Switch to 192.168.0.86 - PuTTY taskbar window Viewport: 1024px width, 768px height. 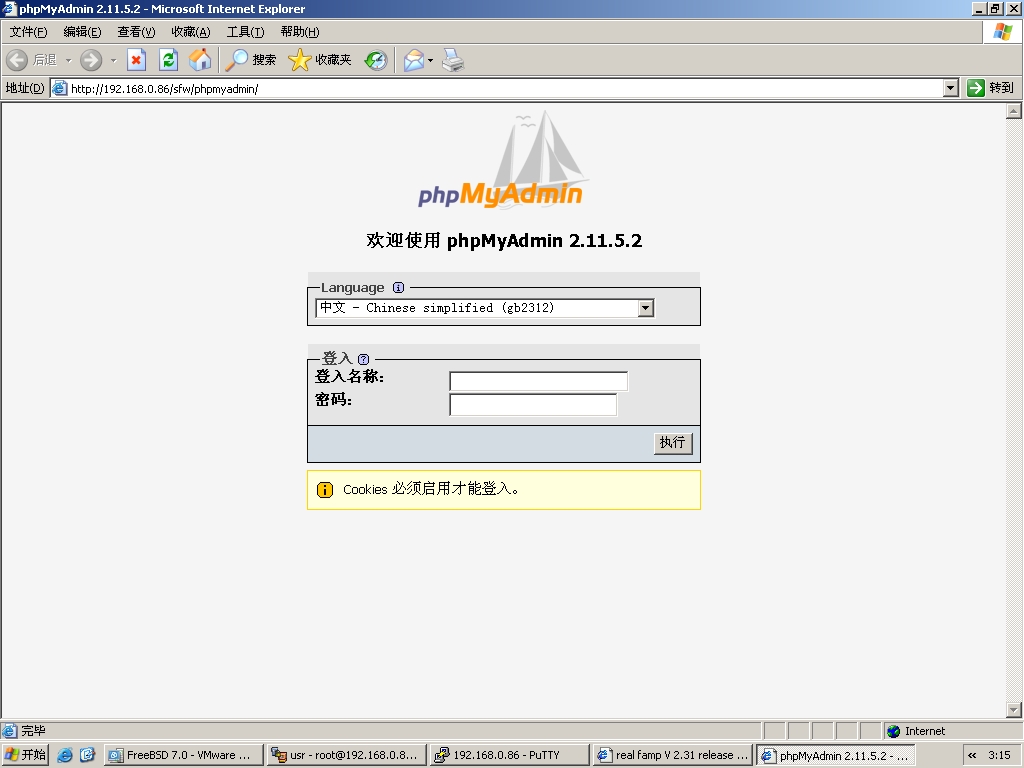509,755
